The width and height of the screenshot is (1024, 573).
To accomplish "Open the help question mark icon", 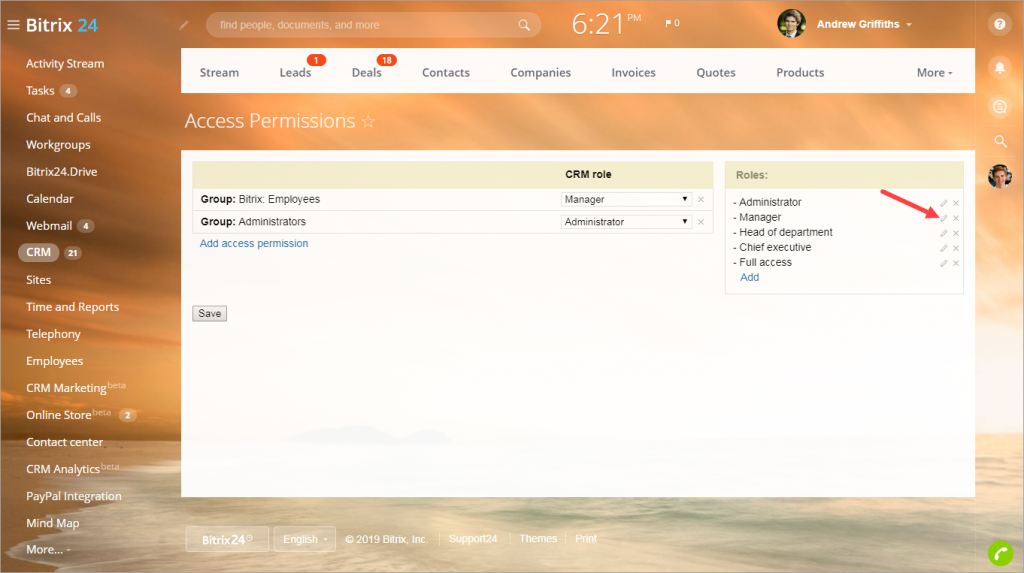I will (999, 24).
